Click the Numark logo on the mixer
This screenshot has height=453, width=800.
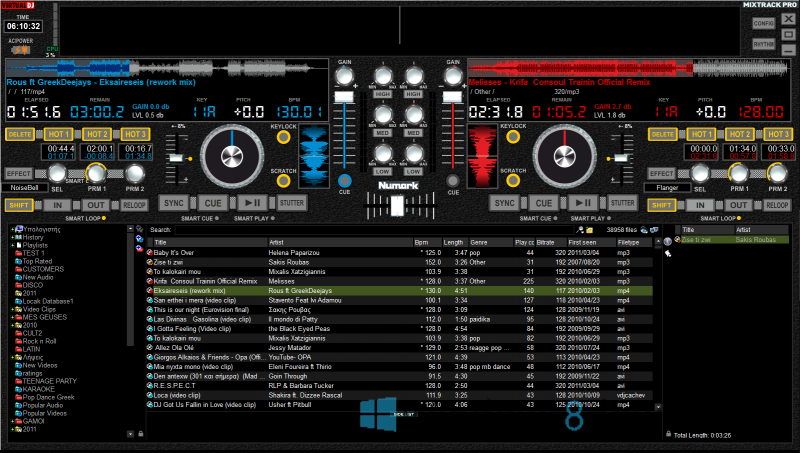tap(398, 186)
